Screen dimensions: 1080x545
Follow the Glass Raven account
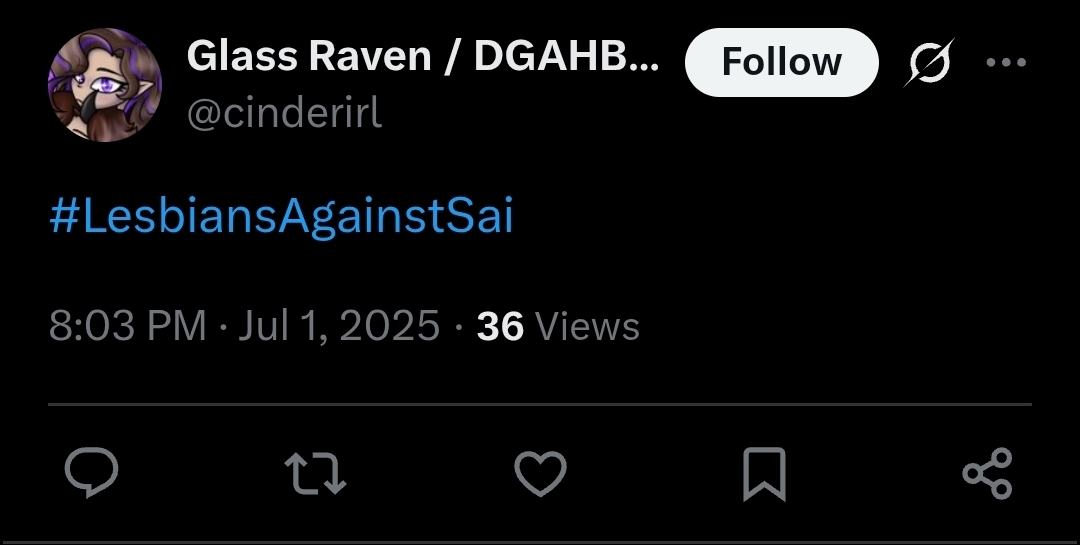pyautogui.click(x=782, y=62)
